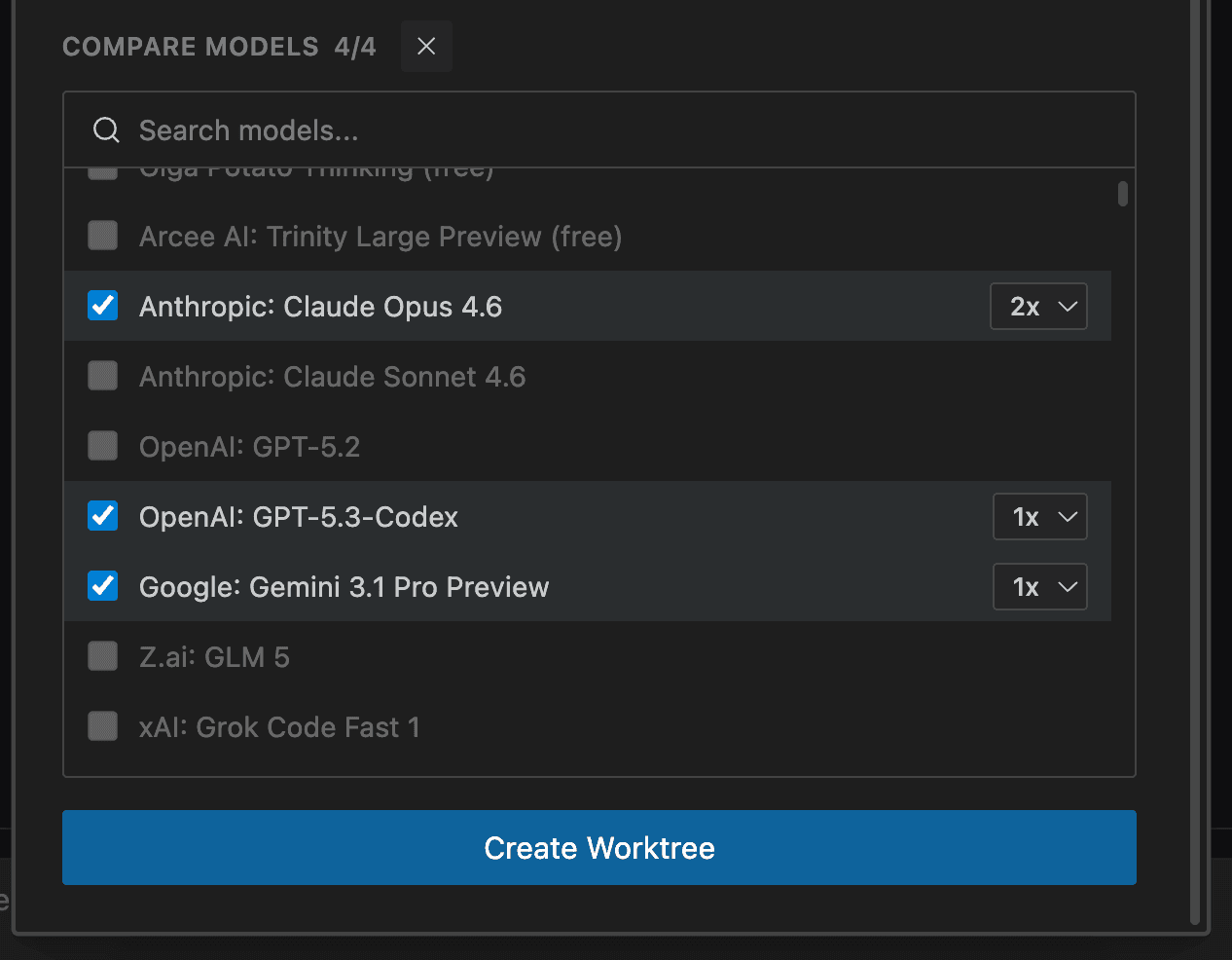The width and height of the screenshot is (1232, 960).
Task: Enable the Grok Code Fast 1 model
Action: point(102,726)
